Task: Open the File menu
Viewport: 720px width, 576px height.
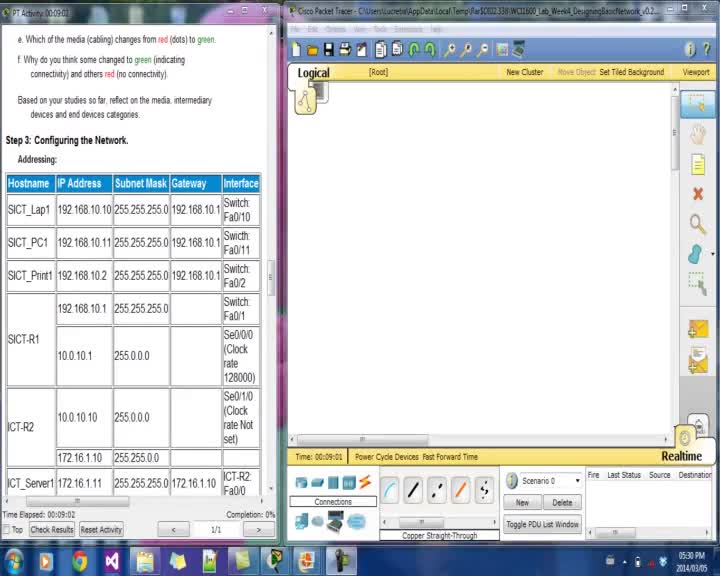Action: [x=295, y=29]
